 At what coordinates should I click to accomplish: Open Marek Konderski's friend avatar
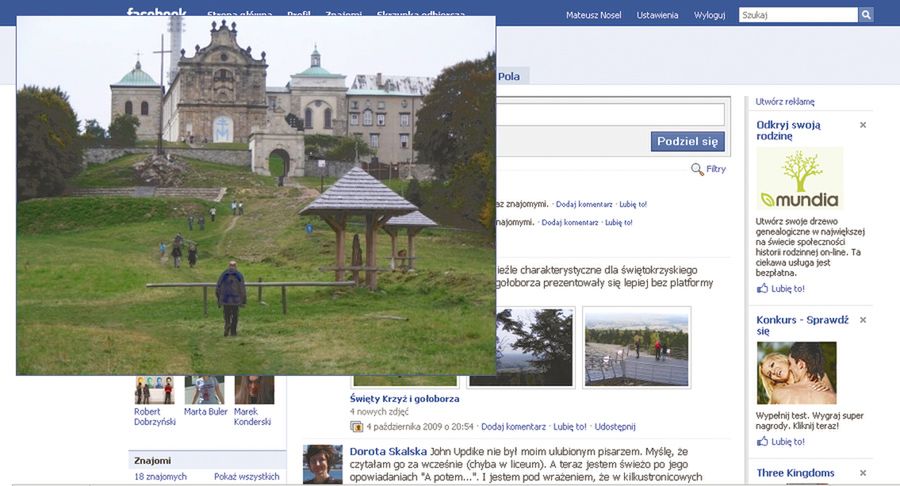(x=254, y=390)
